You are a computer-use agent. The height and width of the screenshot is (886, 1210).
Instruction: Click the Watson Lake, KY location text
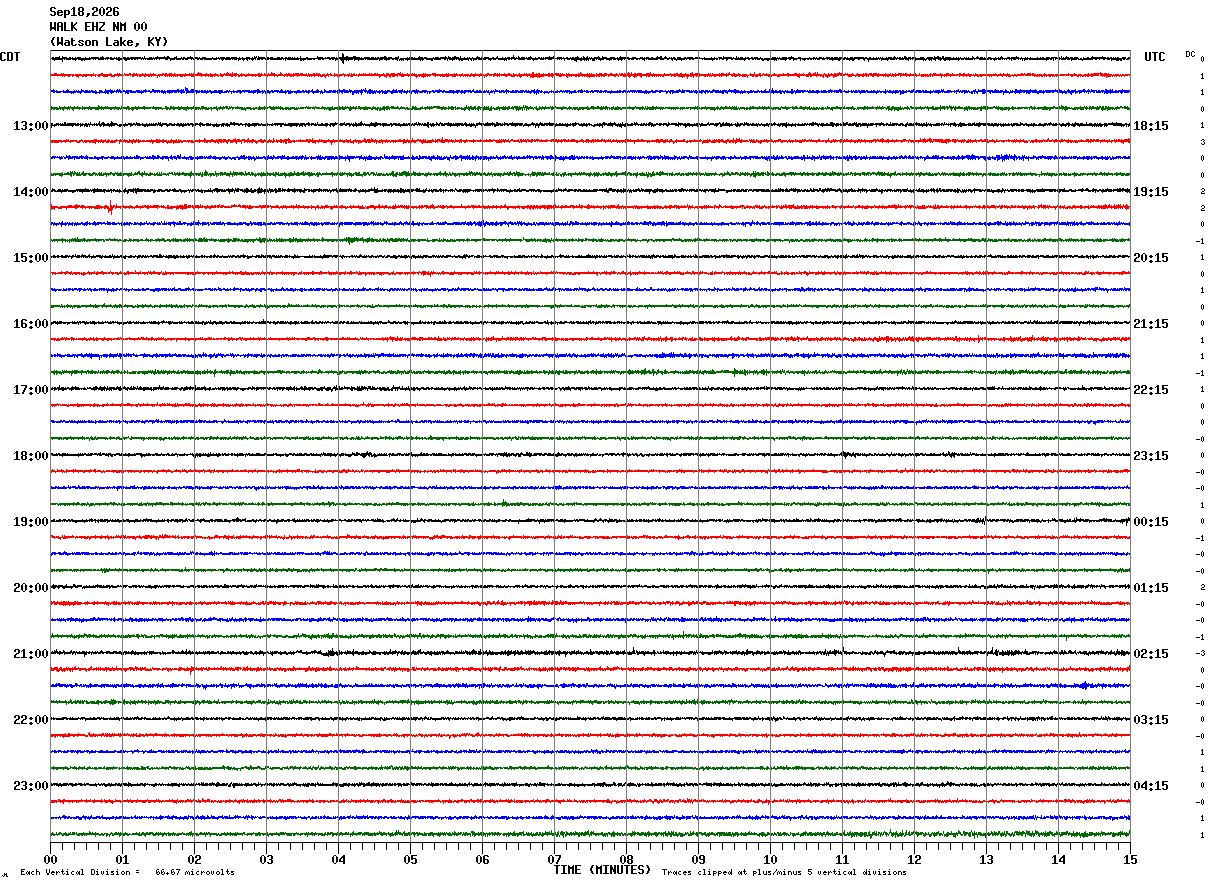point(109,42)
